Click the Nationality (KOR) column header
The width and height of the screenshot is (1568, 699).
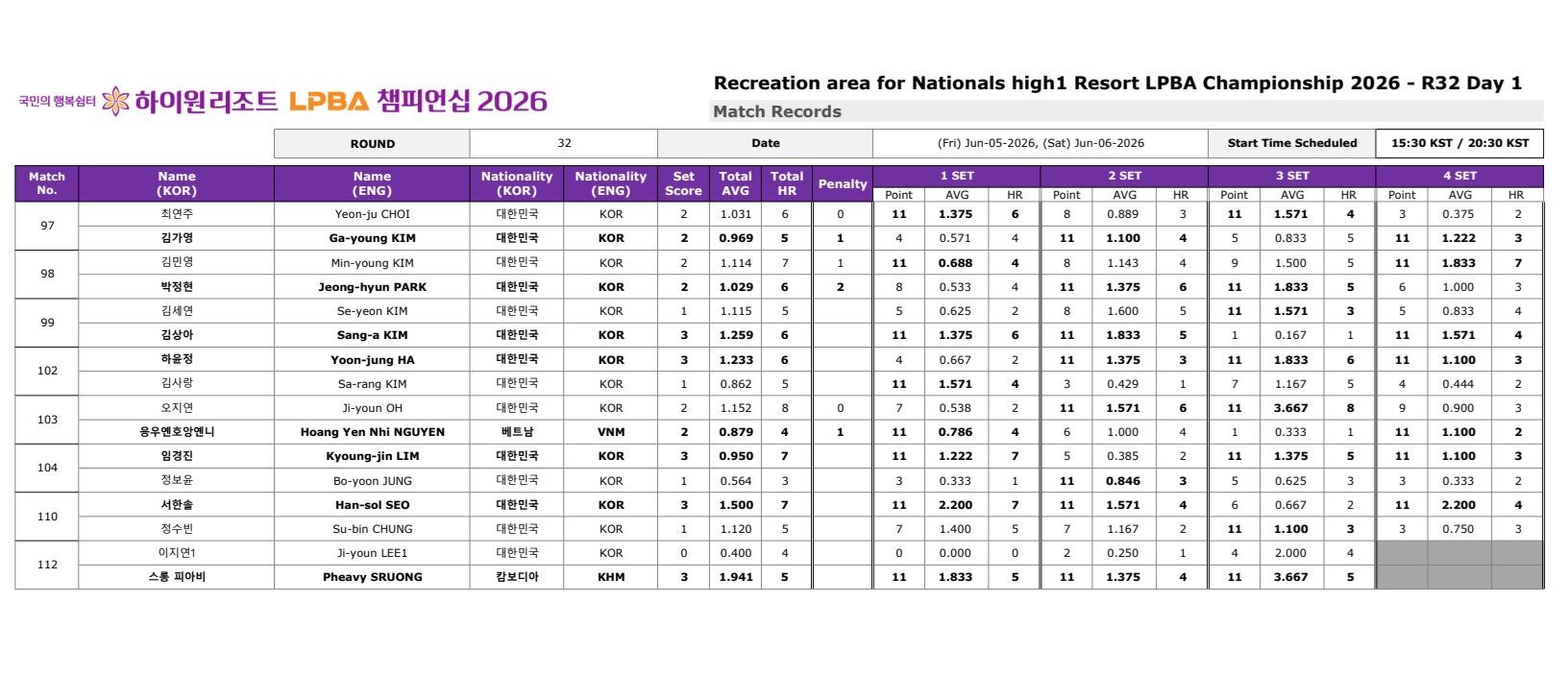pos(517,183)
